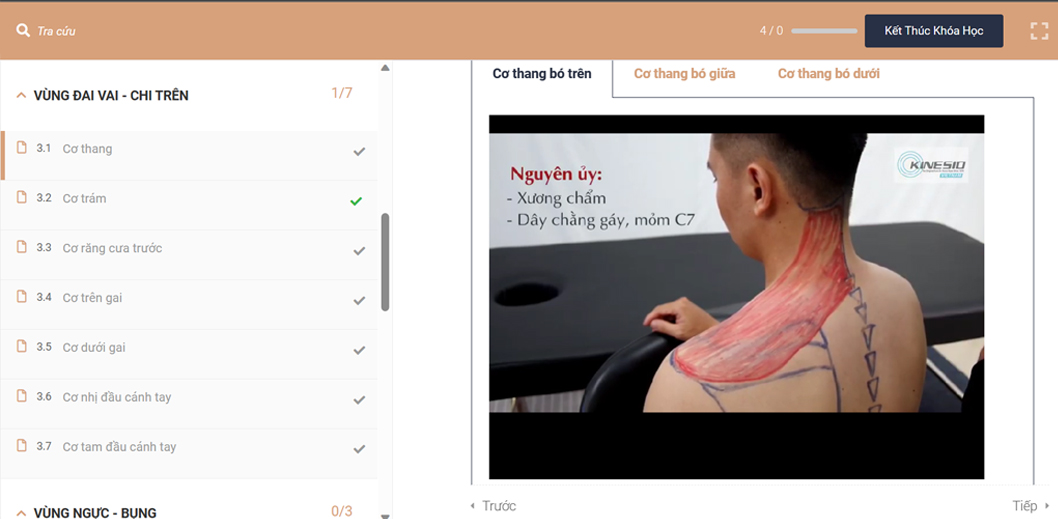Click document icon for lesson 3.2
Viewport: 1058px width, 519px height.
click(x=22, y=197)
